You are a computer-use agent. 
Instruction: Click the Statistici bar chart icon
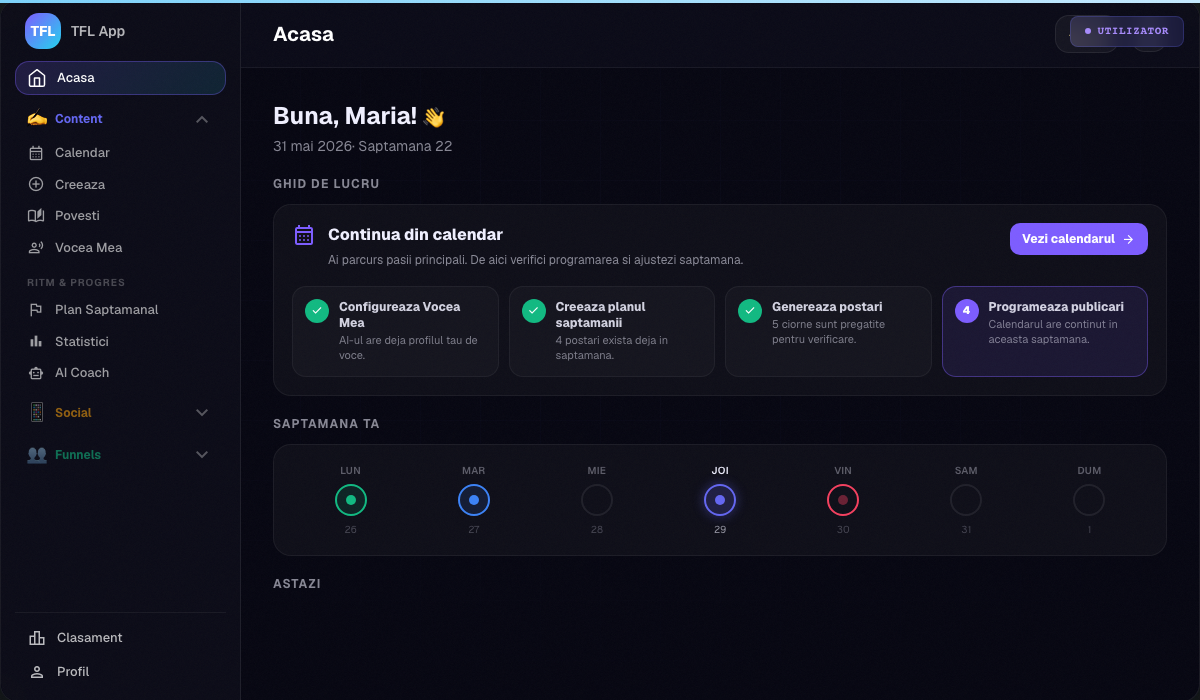36,341
